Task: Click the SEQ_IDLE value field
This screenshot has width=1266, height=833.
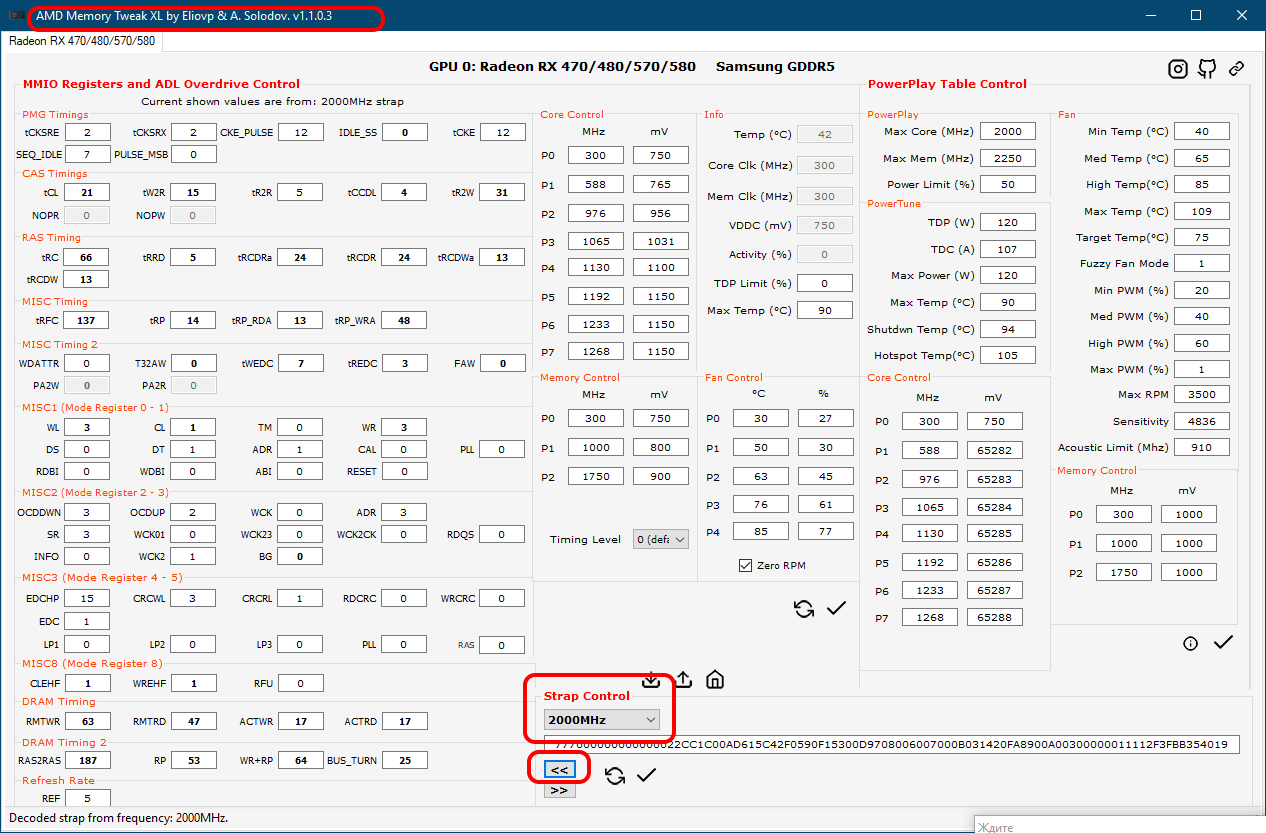Action: [x=89, y=154]
